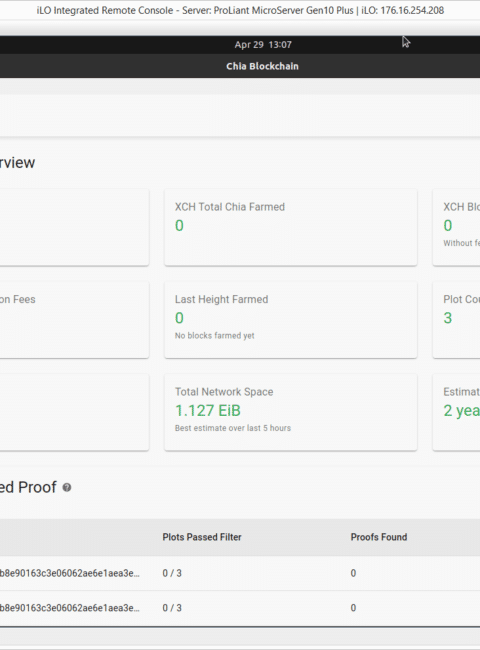Click the Last Height Farmed label

221,299
